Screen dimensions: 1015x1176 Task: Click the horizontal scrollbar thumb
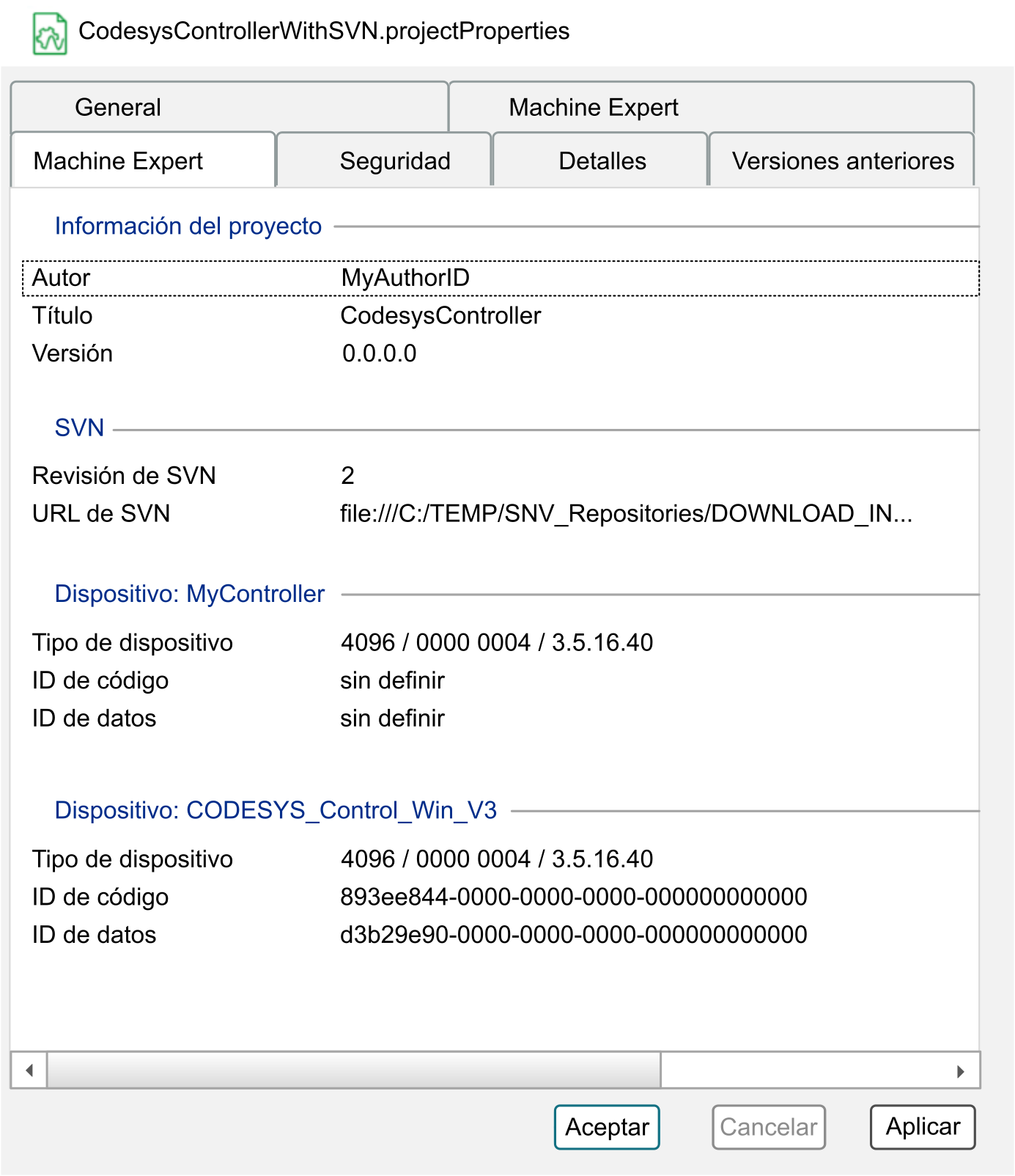[x=354, y=1070]
